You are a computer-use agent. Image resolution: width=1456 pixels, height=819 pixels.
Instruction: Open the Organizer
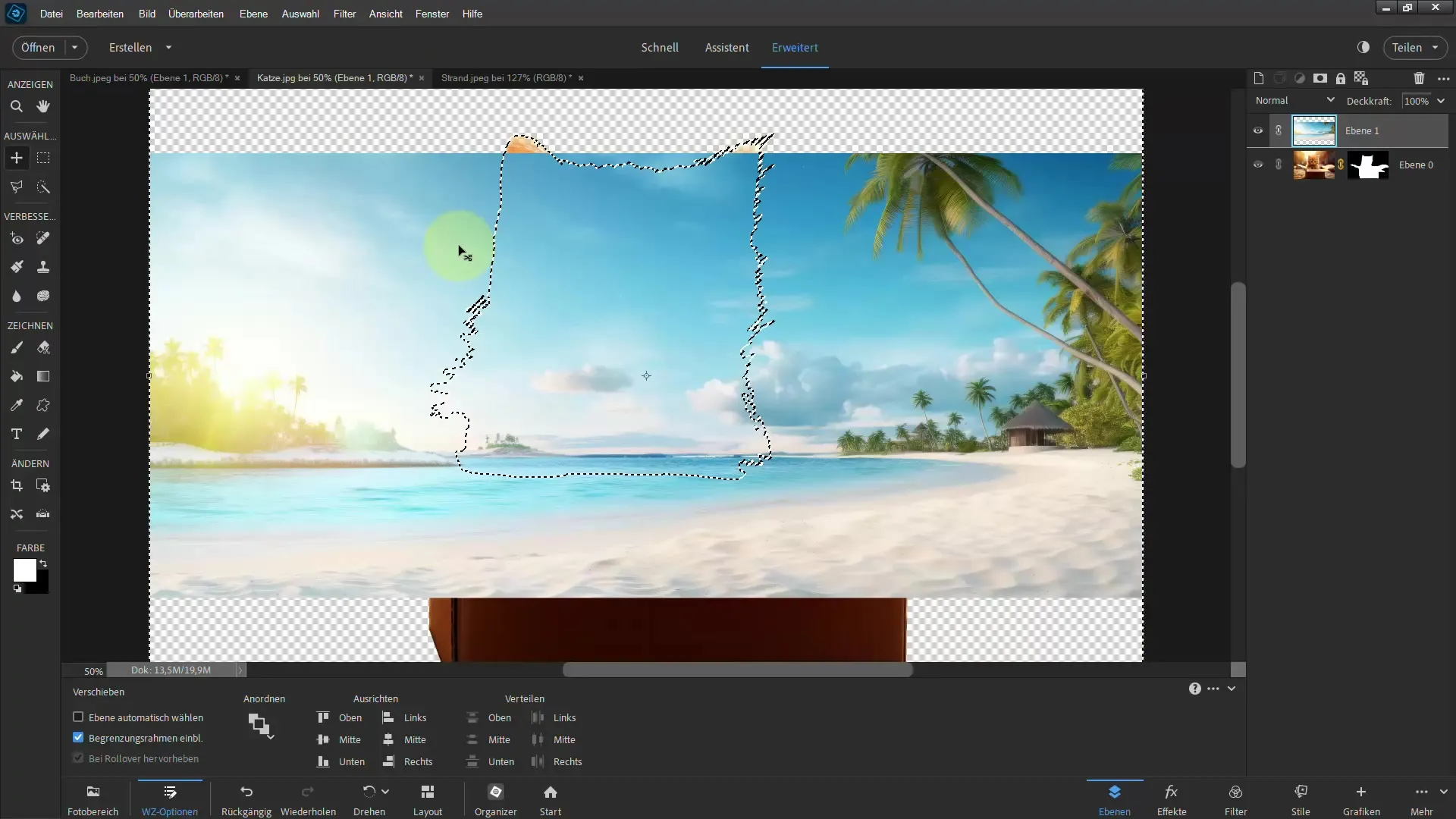pos(496,800)
